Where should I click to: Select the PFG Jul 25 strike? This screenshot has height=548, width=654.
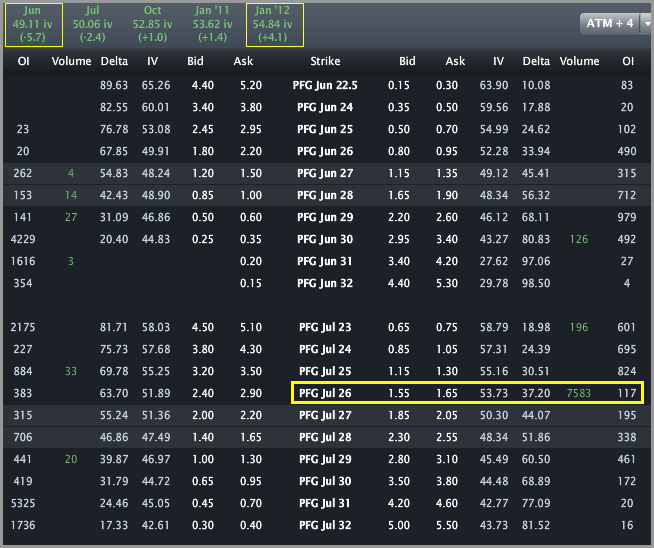(325, 372)
